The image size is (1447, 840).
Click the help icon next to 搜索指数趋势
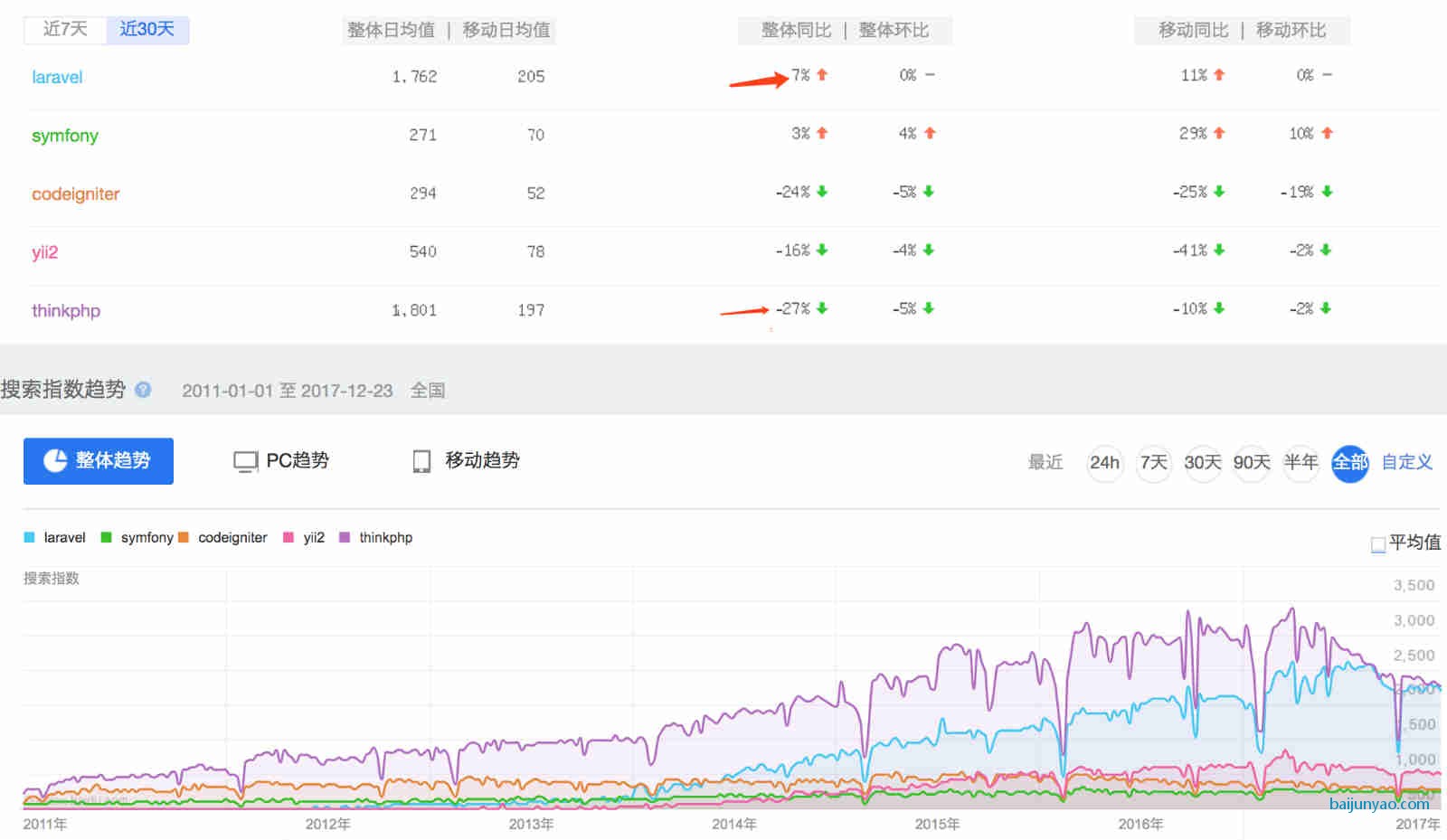143,390
